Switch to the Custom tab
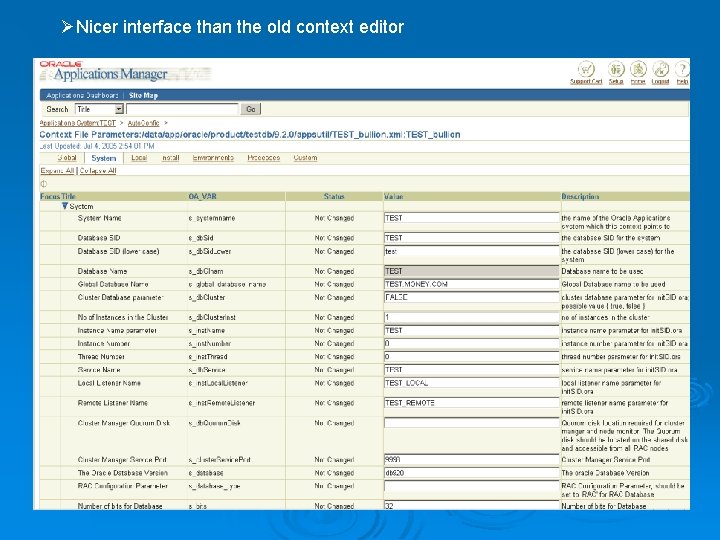The height and width of the screenshot is (540, 720). point(305,158)
